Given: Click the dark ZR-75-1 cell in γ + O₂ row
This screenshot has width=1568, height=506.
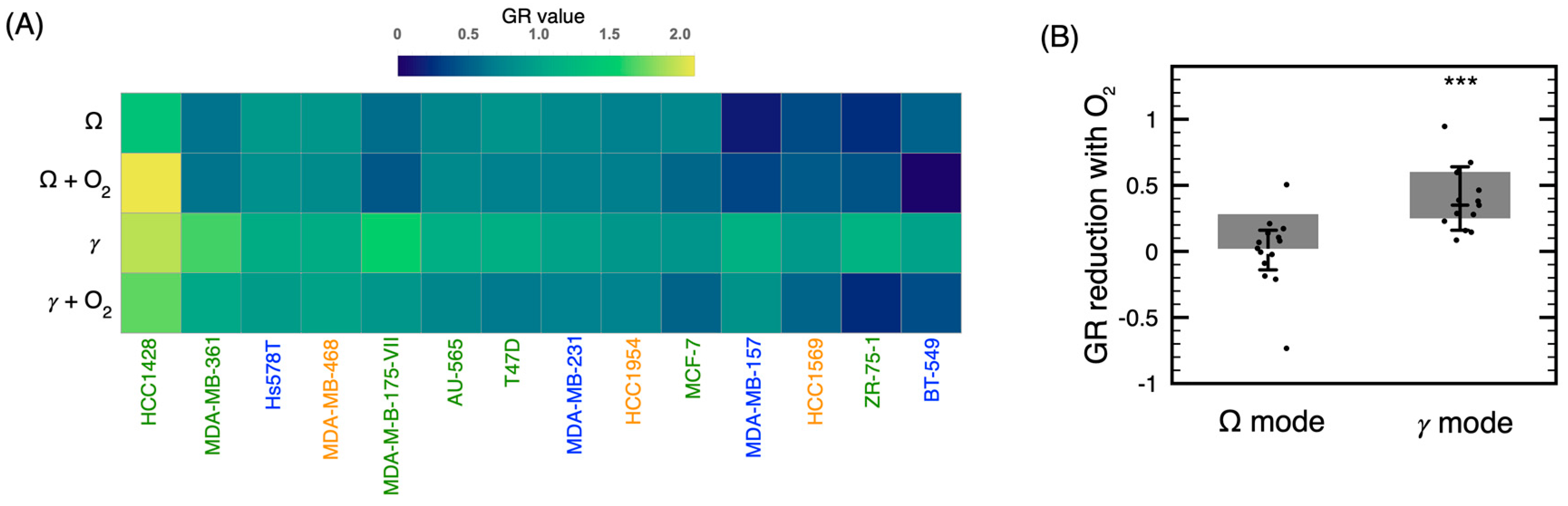Looking at the screenshot, I should (x=871, y=302).
